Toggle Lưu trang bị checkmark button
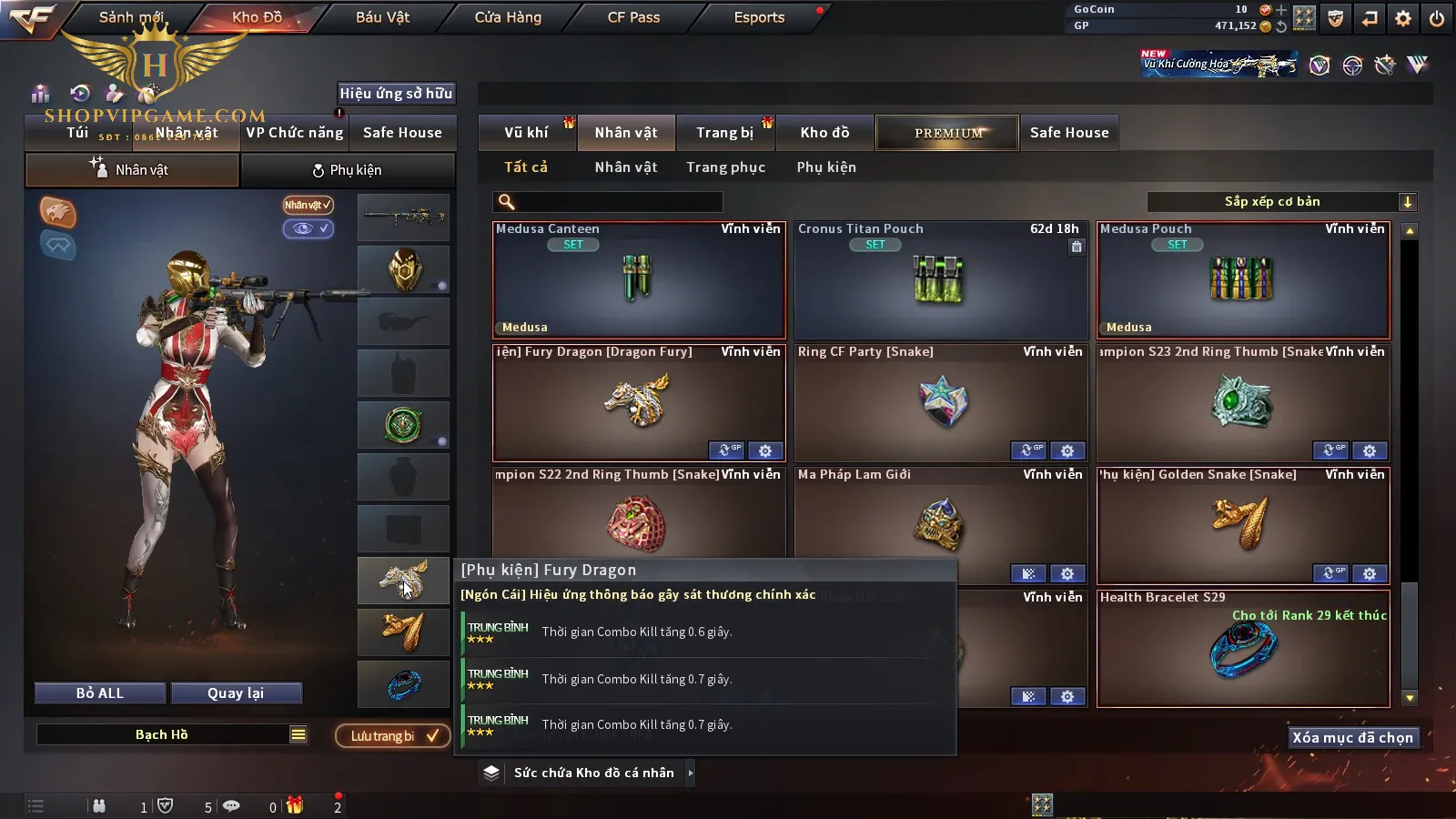The width and height of the screenshot is (1456, 819). tap(393, 735)
